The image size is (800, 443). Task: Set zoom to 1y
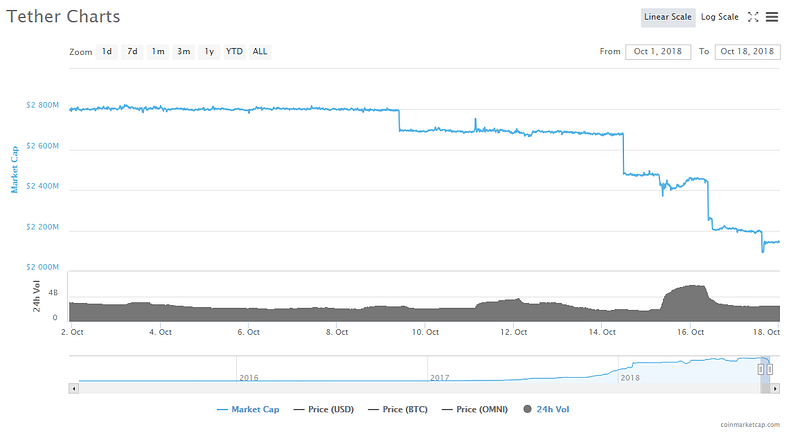209,52
